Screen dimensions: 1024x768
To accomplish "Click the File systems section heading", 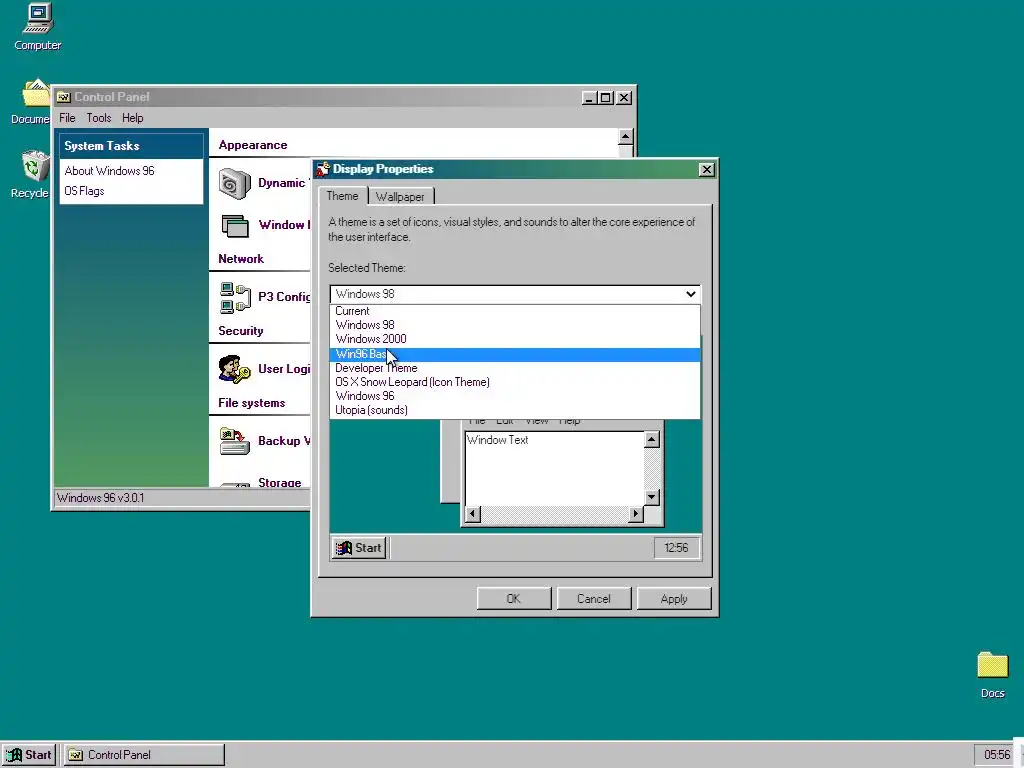I will [x=251, y=403].
